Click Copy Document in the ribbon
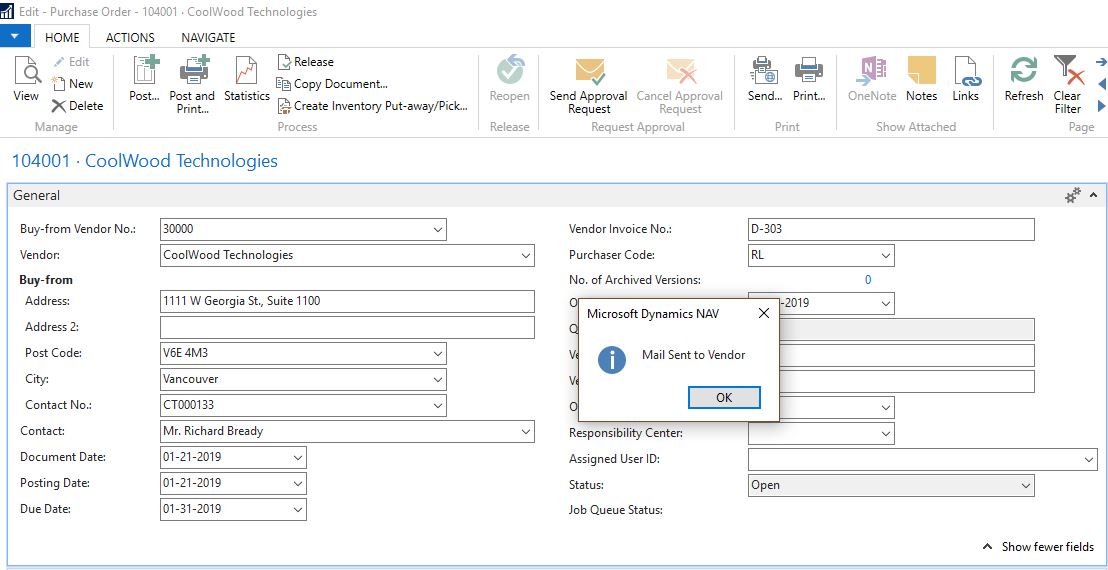This screenshot has height=570, width=1108. click(332, 84)
